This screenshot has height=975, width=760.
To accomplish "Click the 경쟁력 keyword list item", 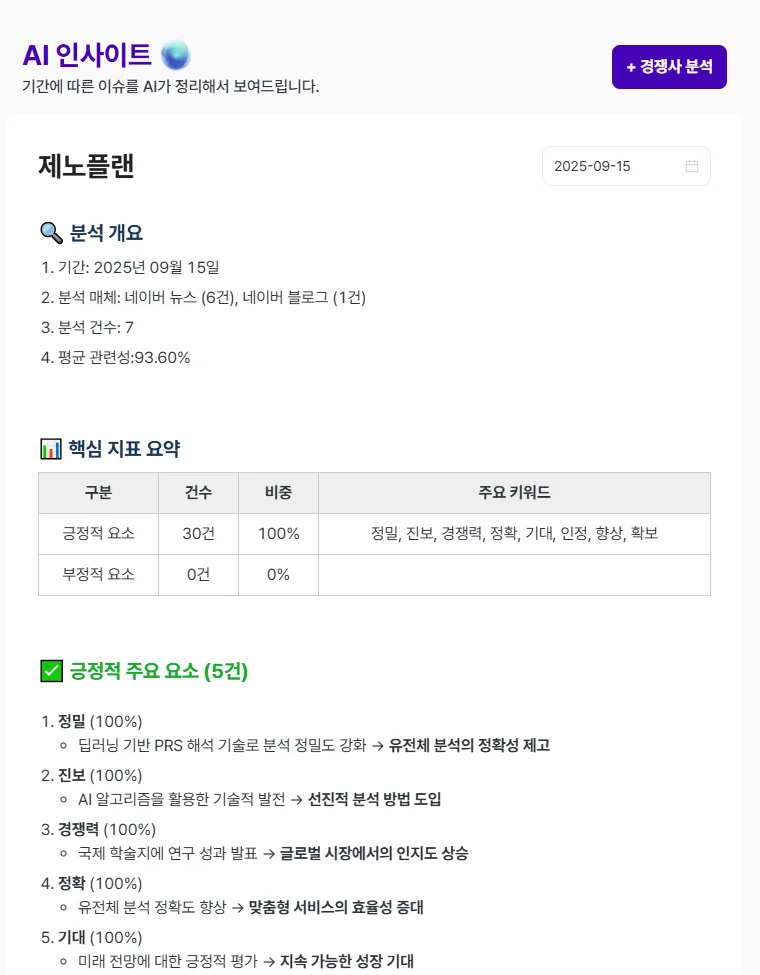I will 79,829.
